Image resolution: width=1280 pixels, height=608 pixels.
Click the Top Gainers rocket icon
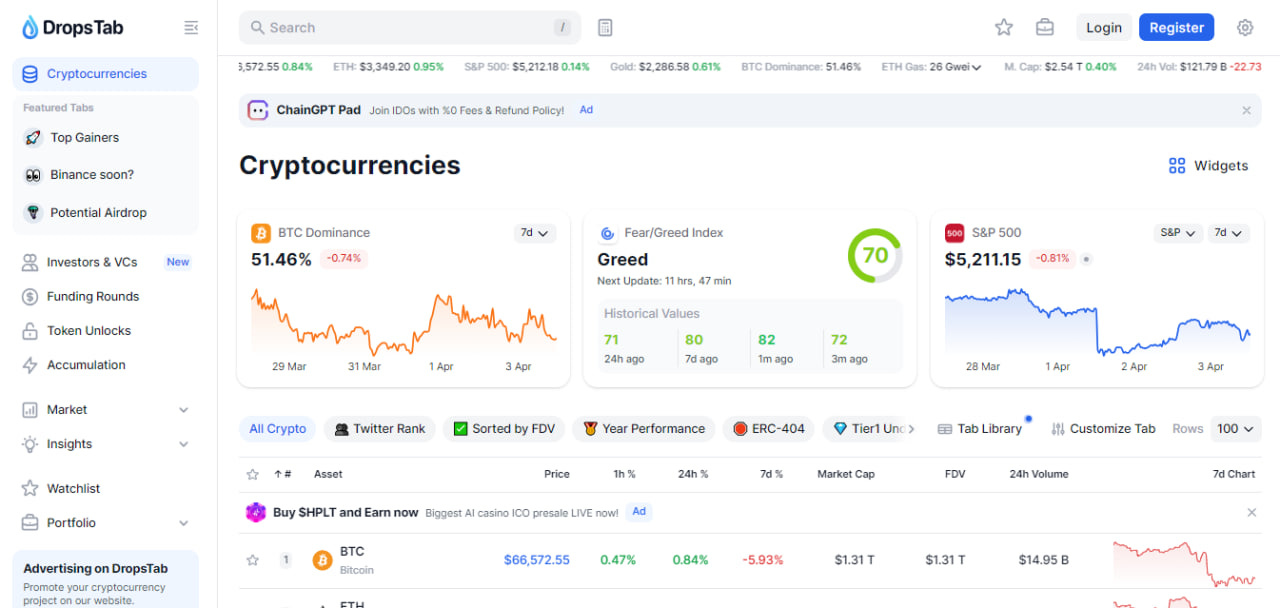click(33, 138)
